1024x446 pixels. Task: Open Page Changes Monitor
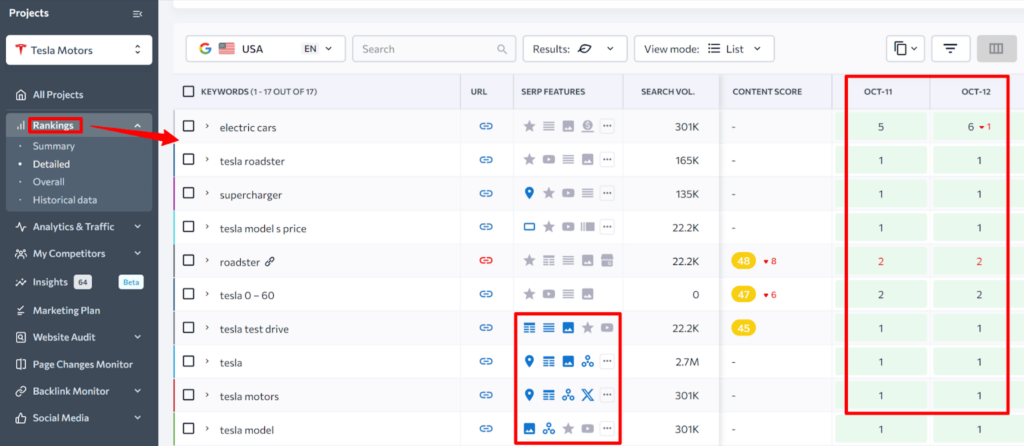(83, 364)
